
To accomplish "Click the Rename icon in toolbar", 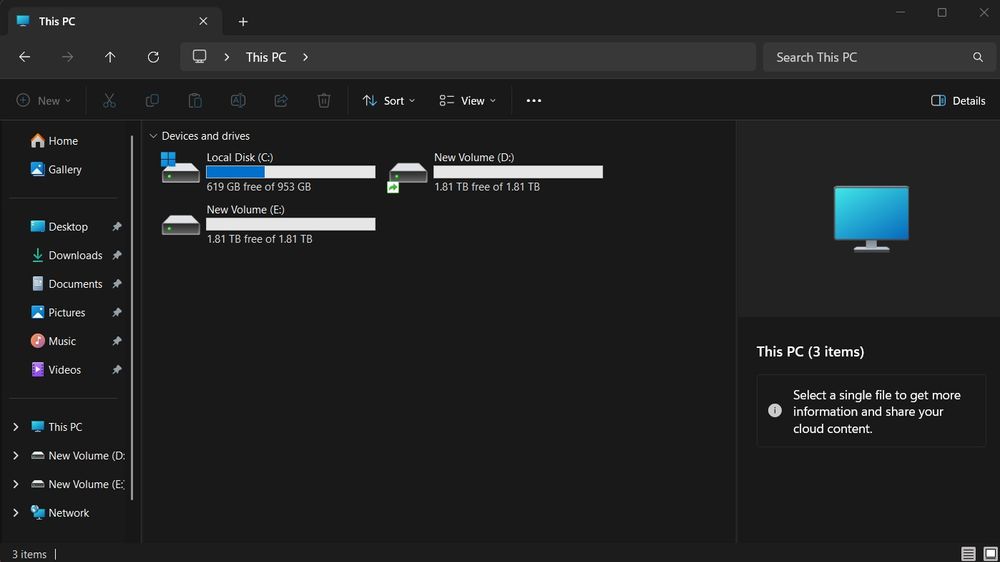I will (x=238, y=100).
